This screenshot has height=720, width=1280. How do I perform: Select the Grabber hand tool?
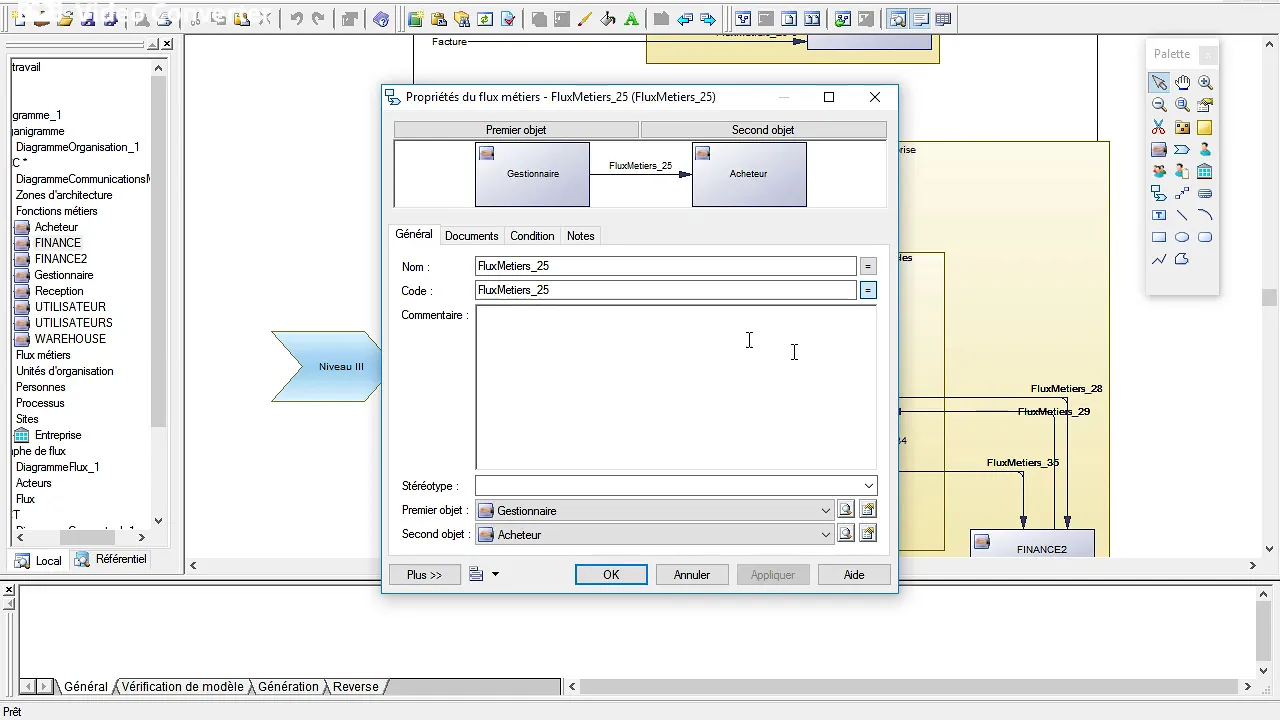coord(1182,83)
